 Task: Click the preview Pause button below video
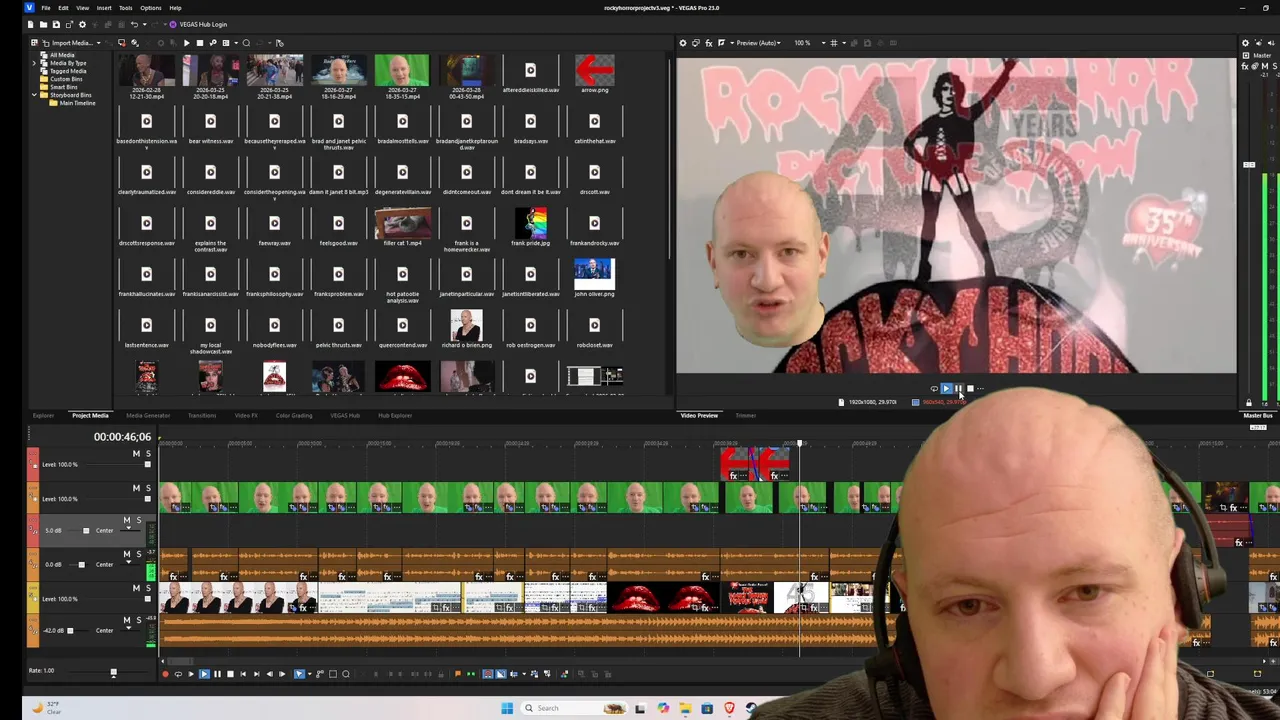(x=958, y=389)
